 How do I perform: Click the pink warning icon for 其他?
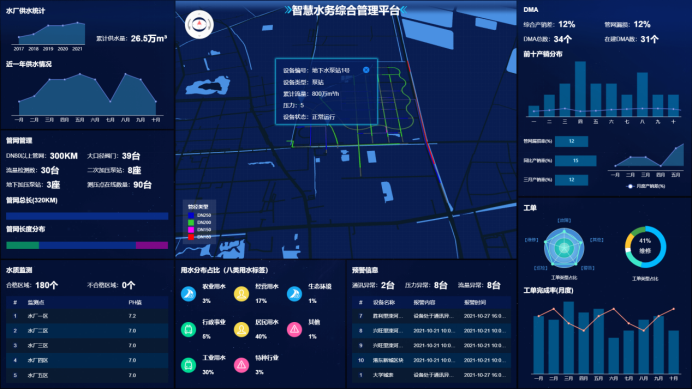[294, 329]
